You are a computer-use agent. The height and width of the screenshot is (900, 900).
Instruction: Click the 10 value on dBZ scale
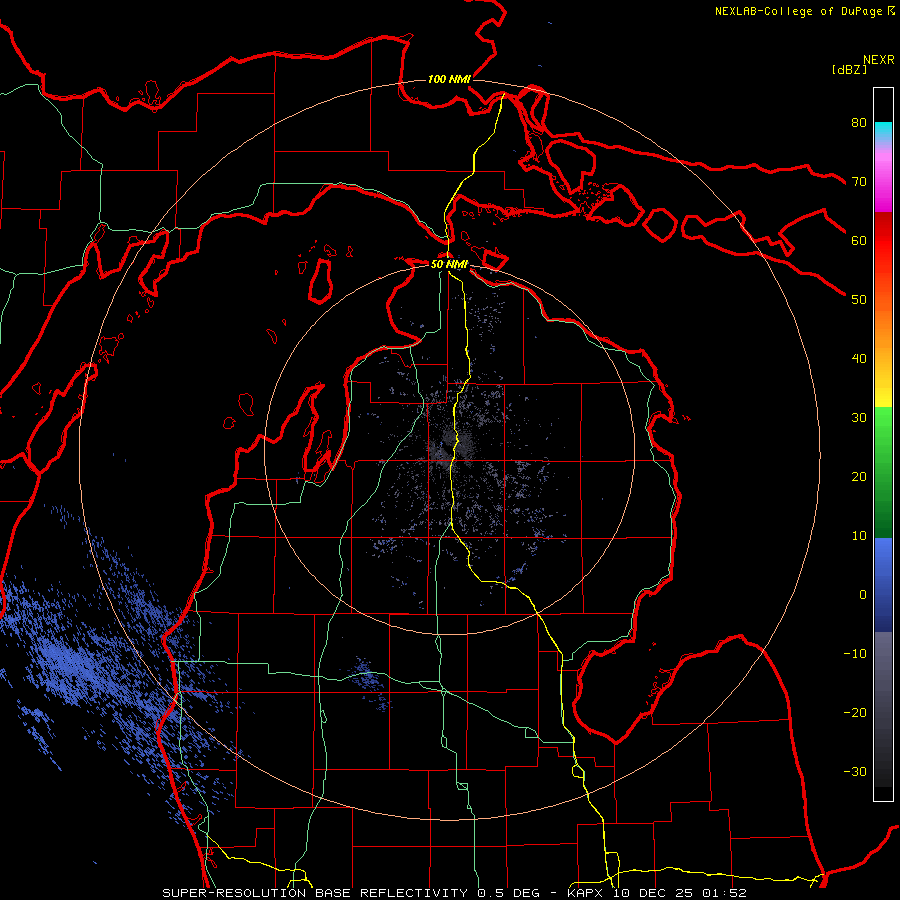click(859, 536)
